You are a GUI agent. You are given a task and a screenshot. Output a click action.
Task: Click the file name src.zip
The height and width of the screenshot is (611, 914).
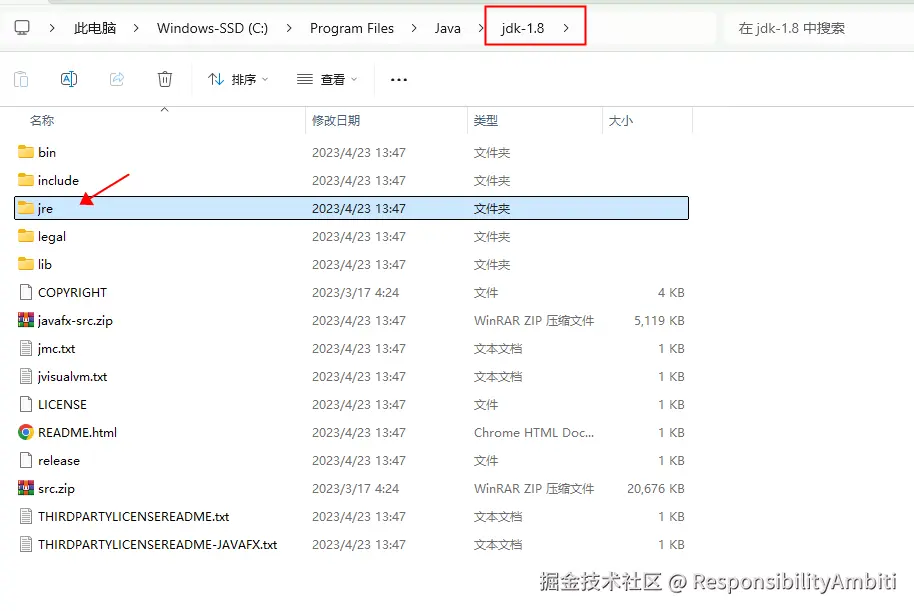click(x=57, y=489)
